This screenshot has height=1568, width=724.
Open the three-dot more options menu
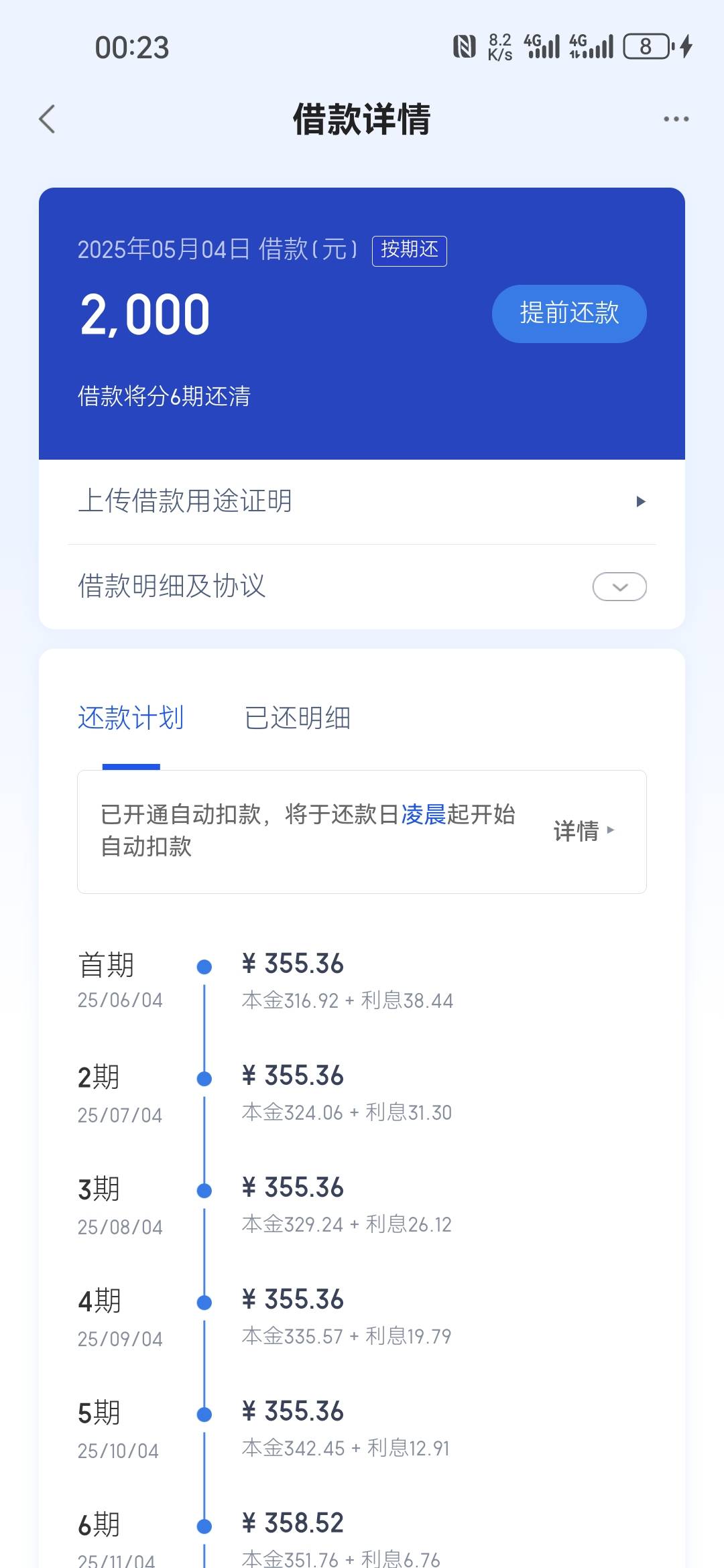pos(676,119)
